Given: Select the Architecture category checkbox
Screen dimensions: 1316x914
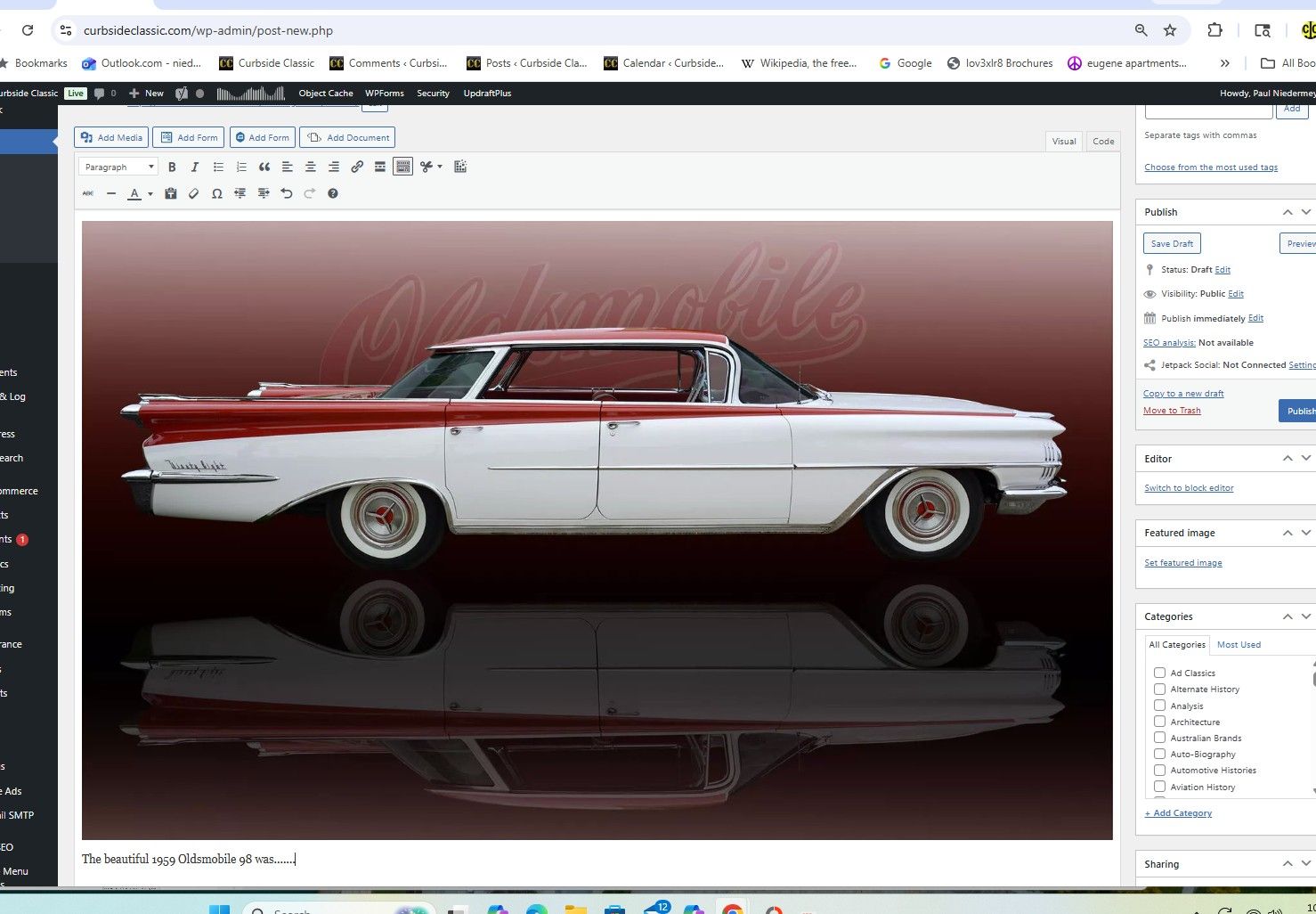Looking at the screenshot, I should (x=1159, y=722).
